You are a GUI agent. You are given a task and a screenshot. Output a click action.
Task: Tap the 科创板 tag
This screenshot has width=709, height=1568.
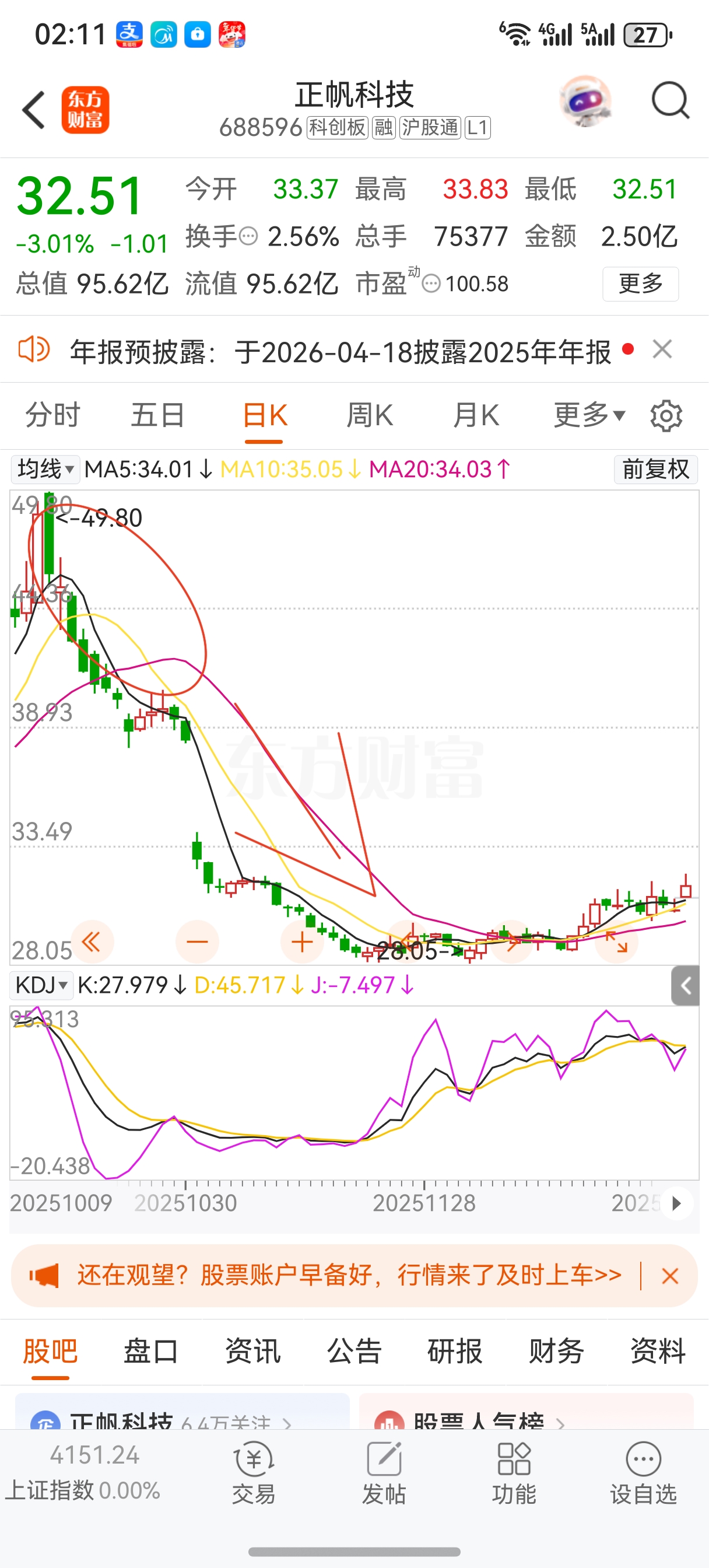338,128
